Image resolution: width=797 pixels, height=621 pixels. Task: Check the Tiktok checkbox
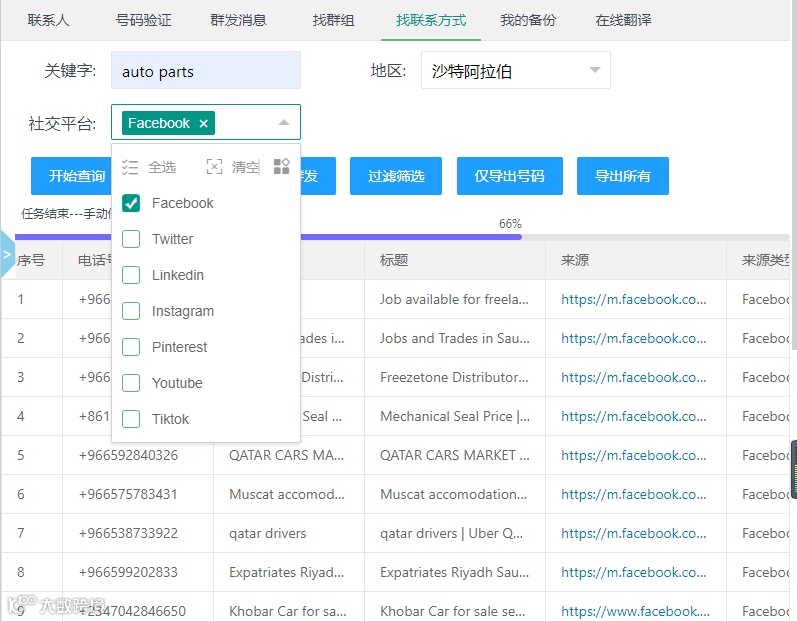click(131, 419)
